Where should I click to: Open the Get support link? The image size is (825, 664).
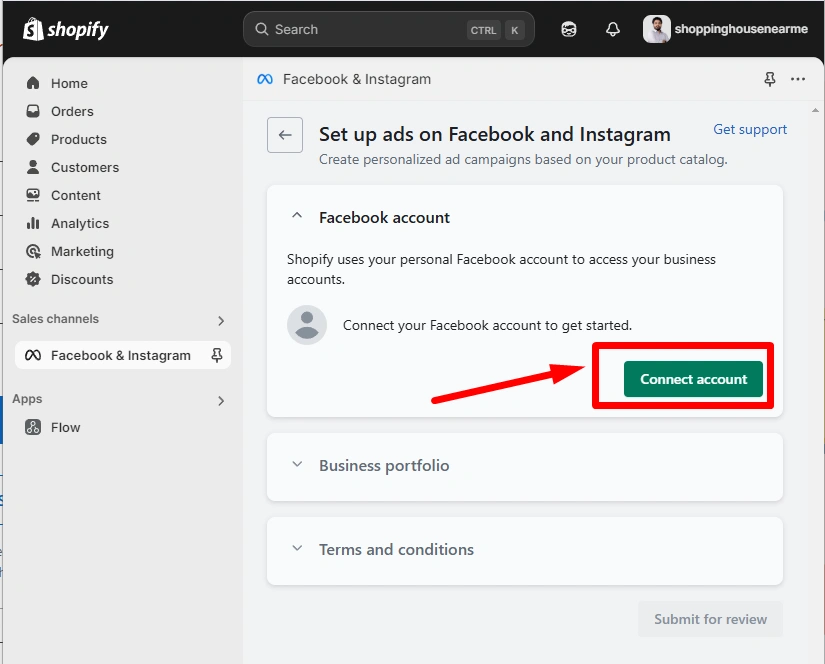(x=749, y=129)
